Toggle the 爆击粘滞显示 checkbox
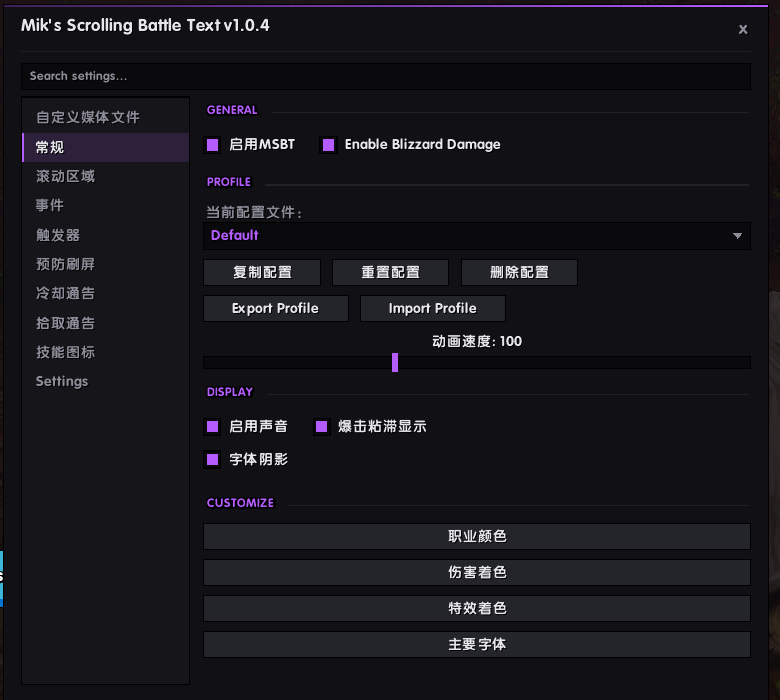 321,426
